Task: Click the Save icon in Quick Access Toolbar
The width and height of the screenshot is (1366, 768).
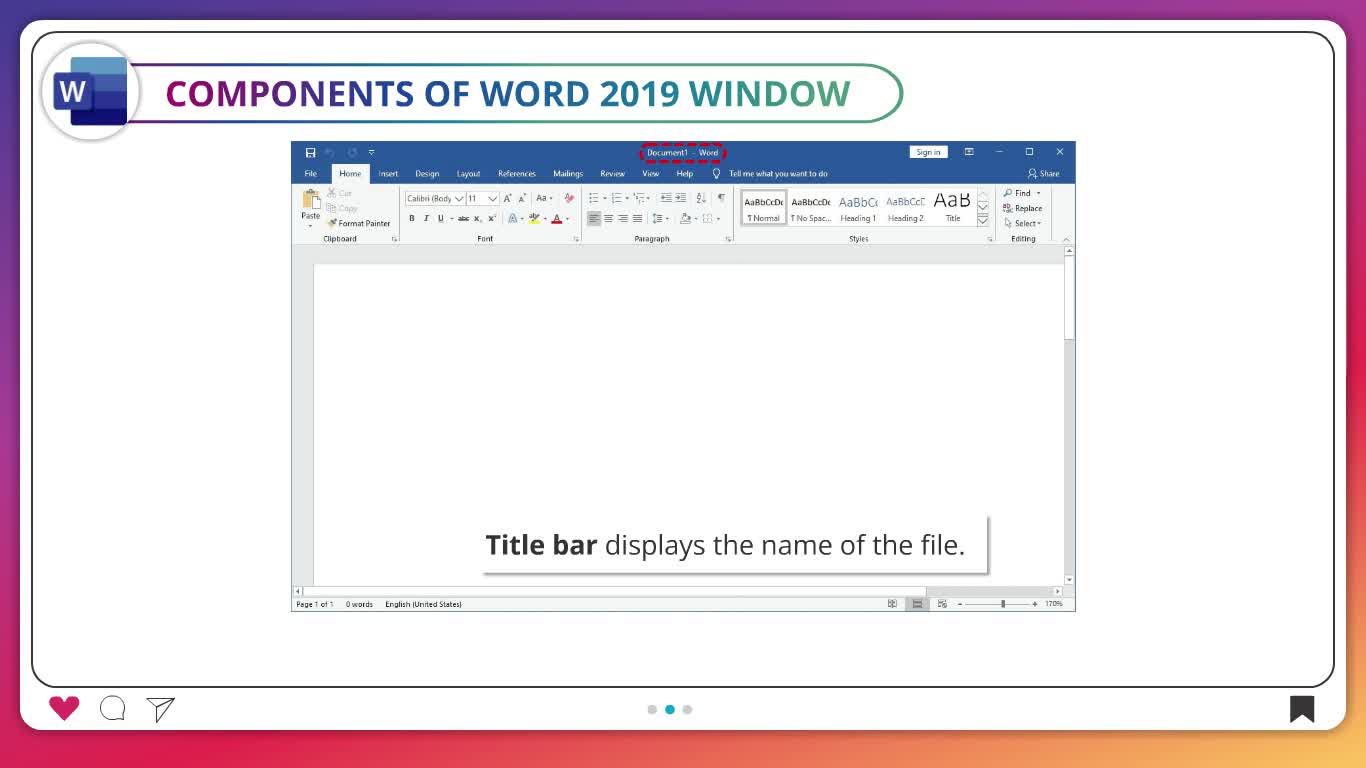Action: pos(310,153)
